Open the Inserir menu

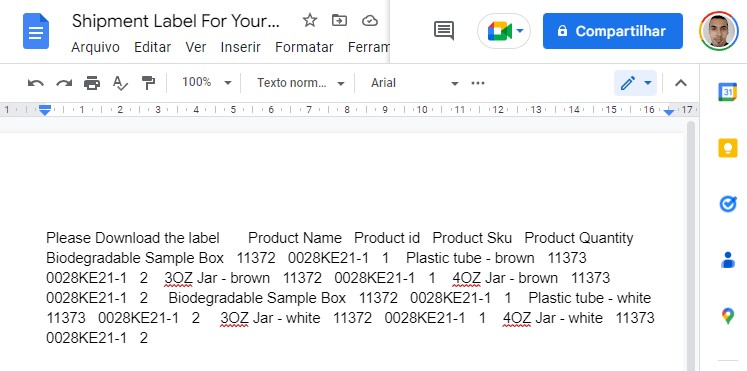click(241, 47)
